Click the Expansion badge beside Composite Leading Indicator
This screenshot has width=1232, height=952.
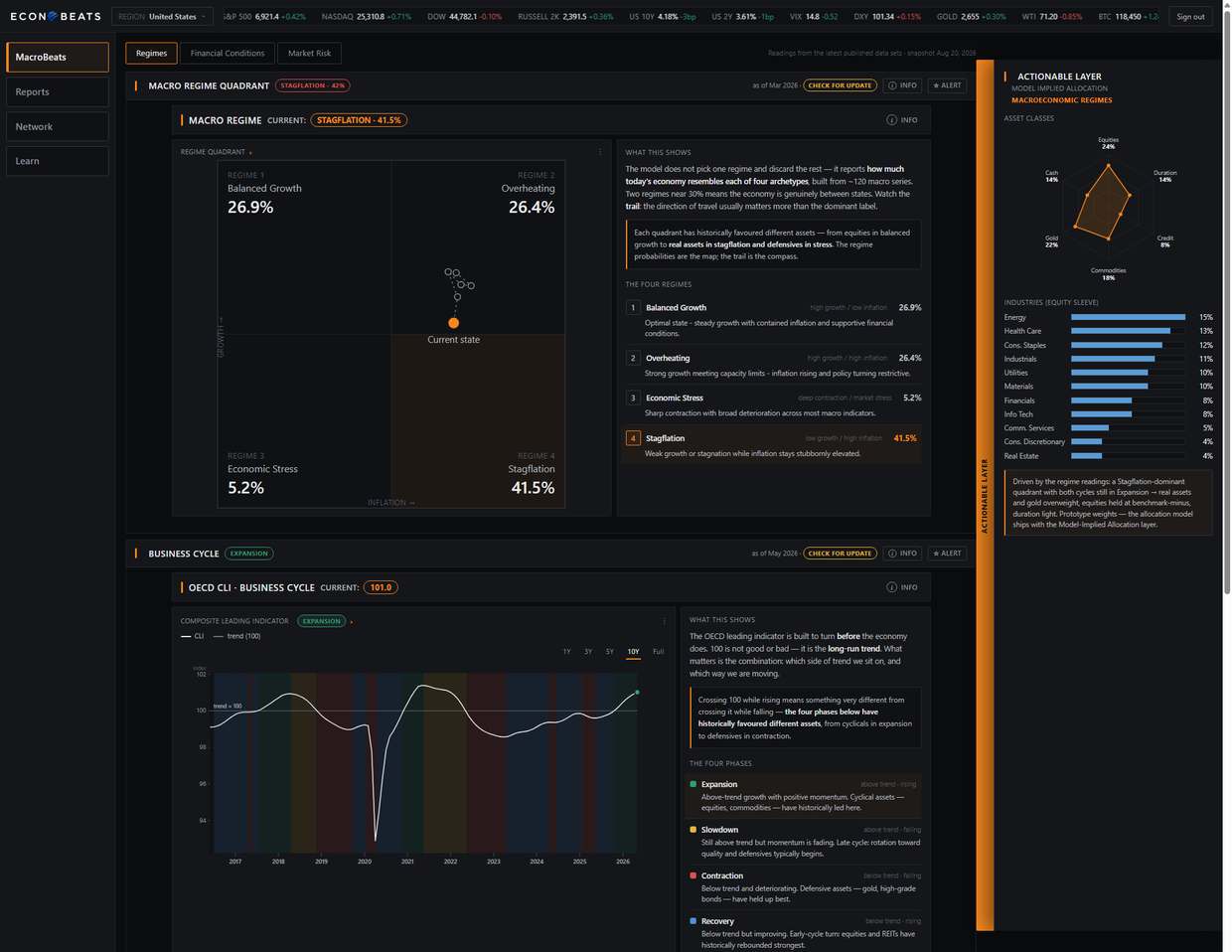point(321,621)
